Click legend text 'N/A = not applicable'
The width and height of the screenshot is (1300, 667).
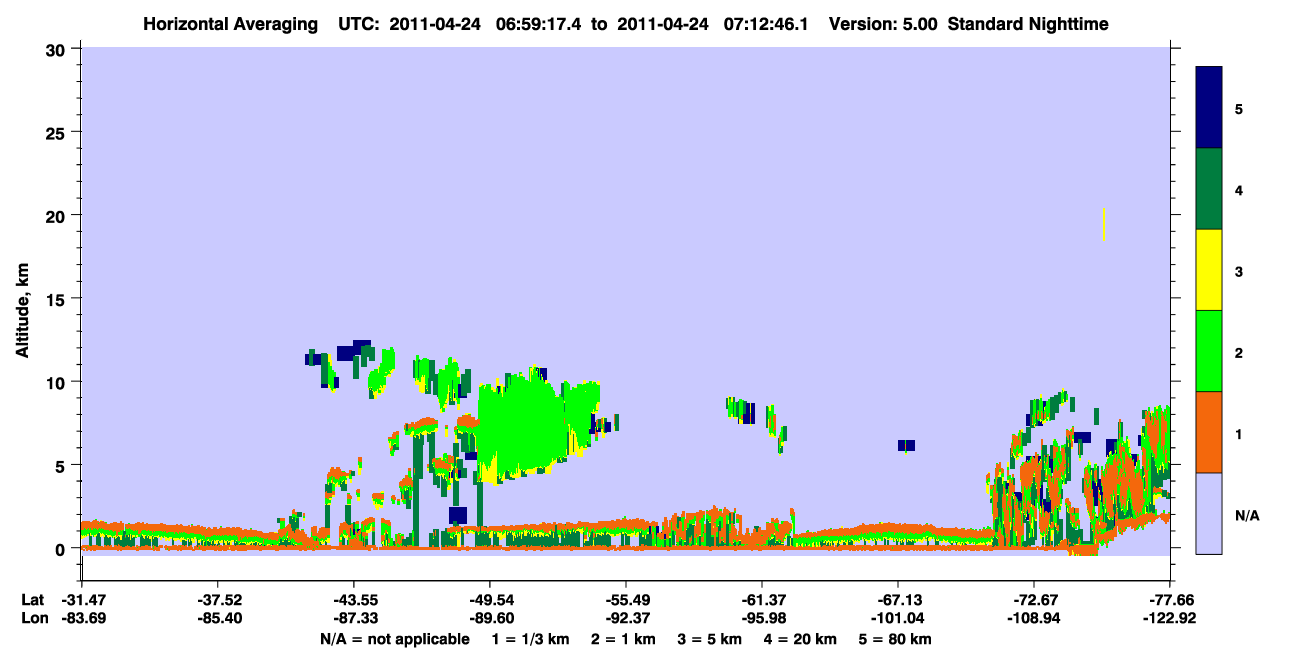tap(394, 639)
